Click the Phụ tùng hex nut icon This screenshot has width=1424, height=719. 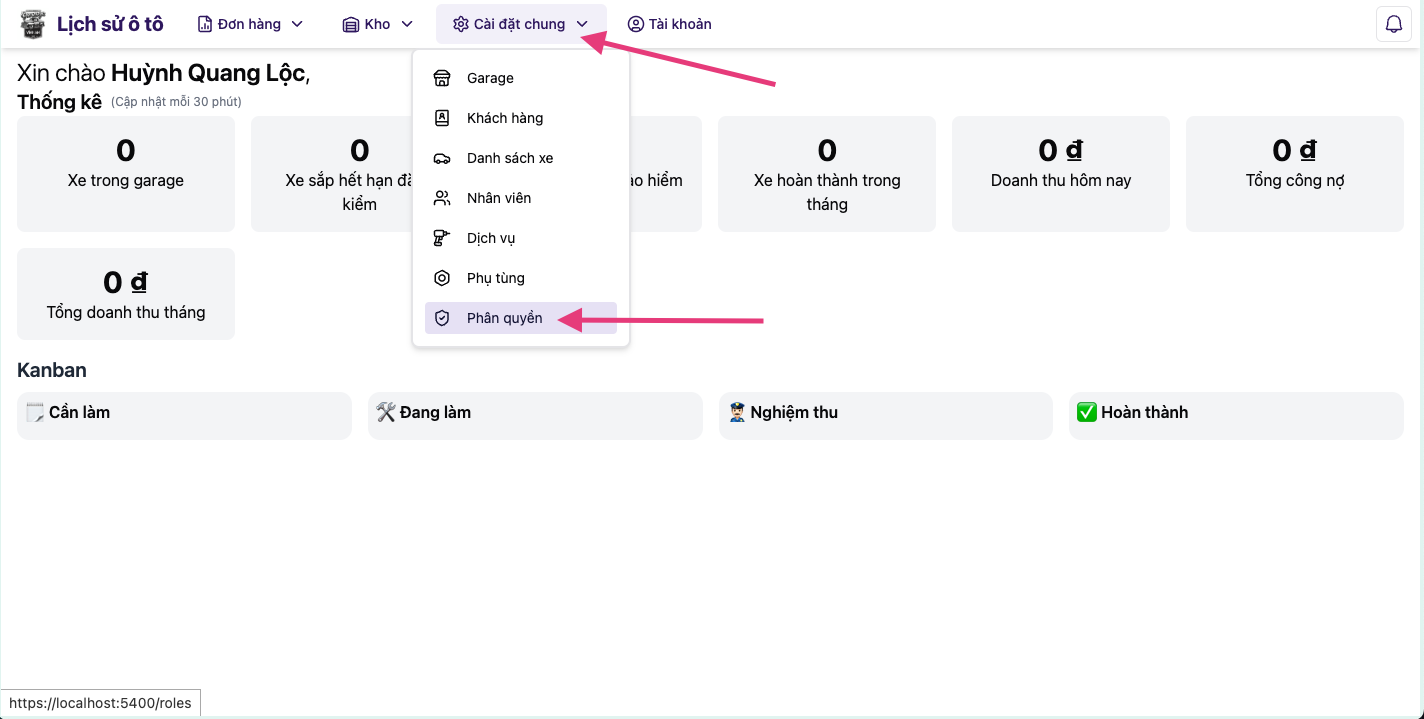point(442,278)
